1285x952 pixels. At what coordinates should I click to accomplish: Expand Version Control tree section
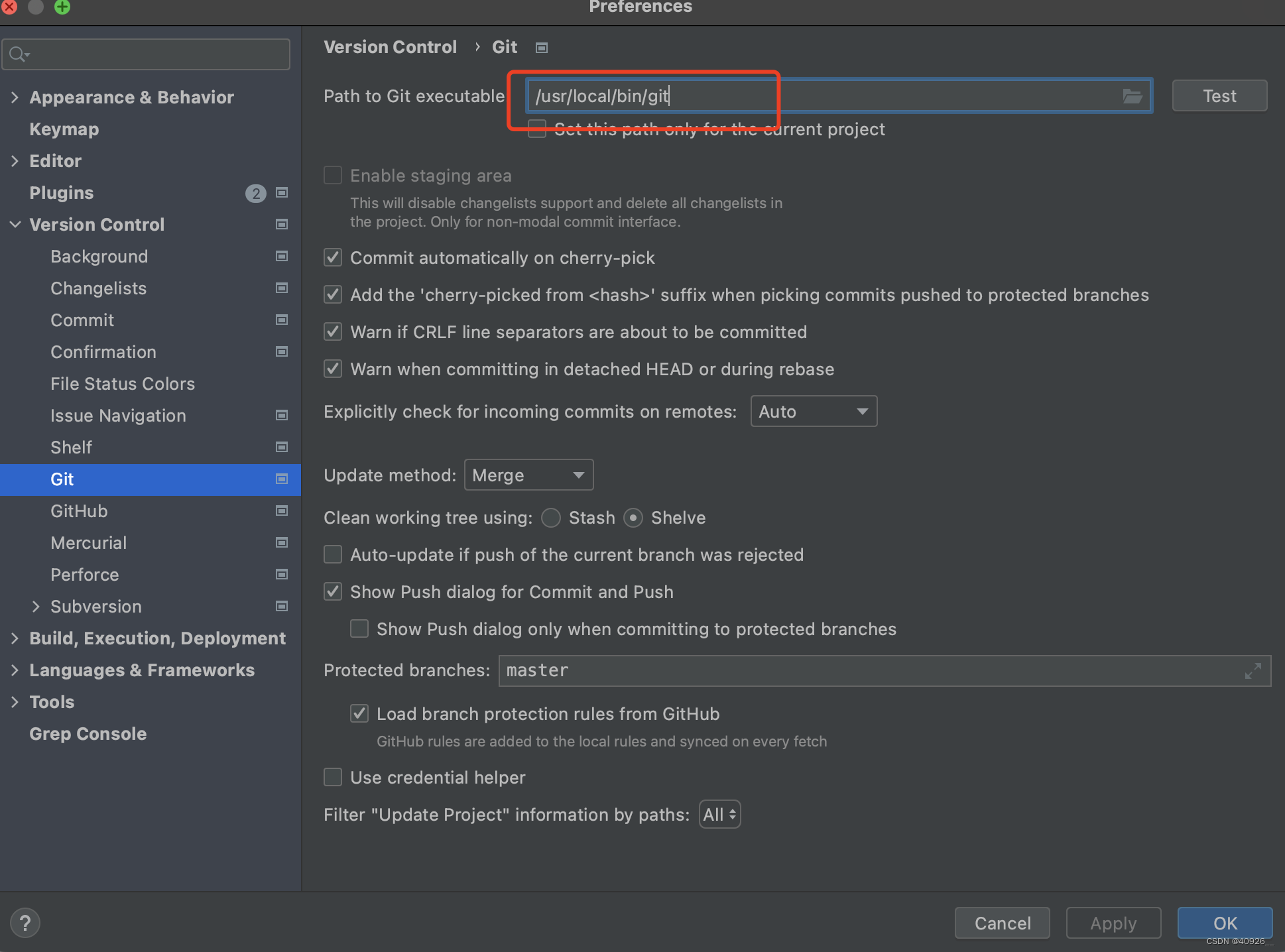16,224
